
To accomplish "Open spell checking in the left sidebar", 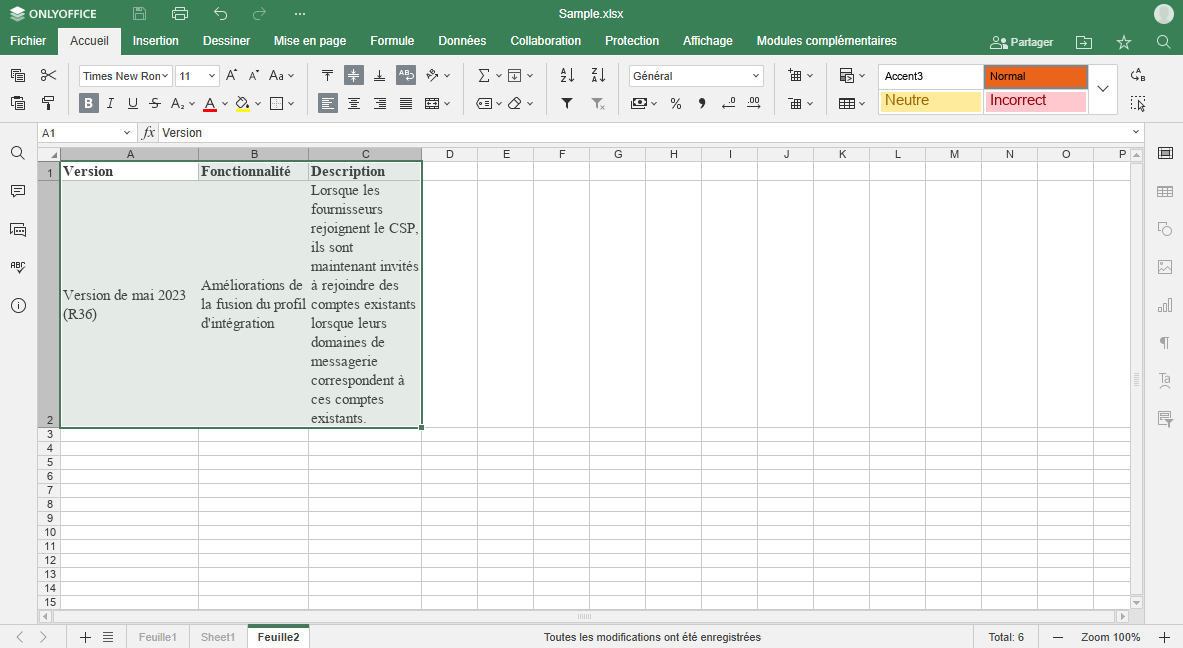I will pyautogui.click(x=17, y=266).
